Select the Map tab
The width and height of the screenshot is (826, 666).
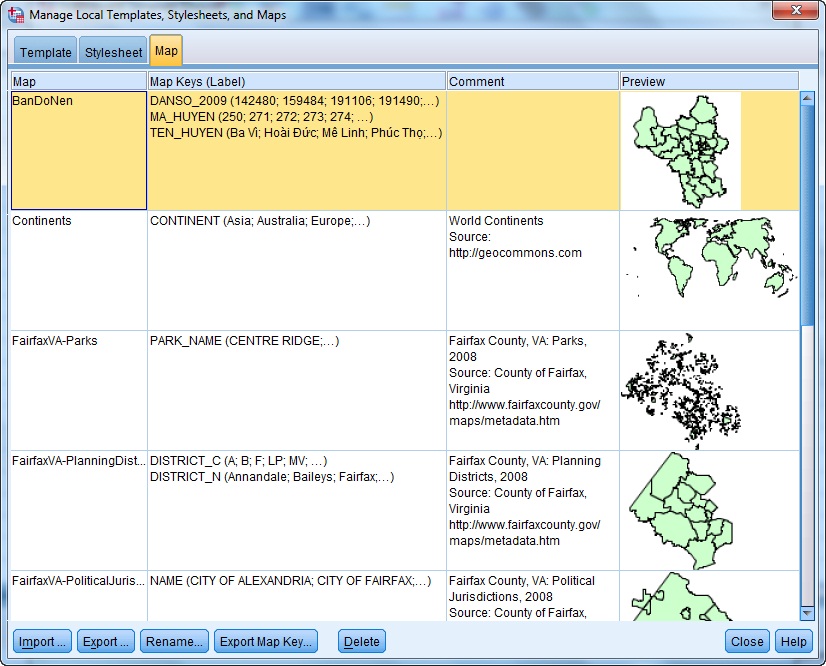tap(166, 51)
